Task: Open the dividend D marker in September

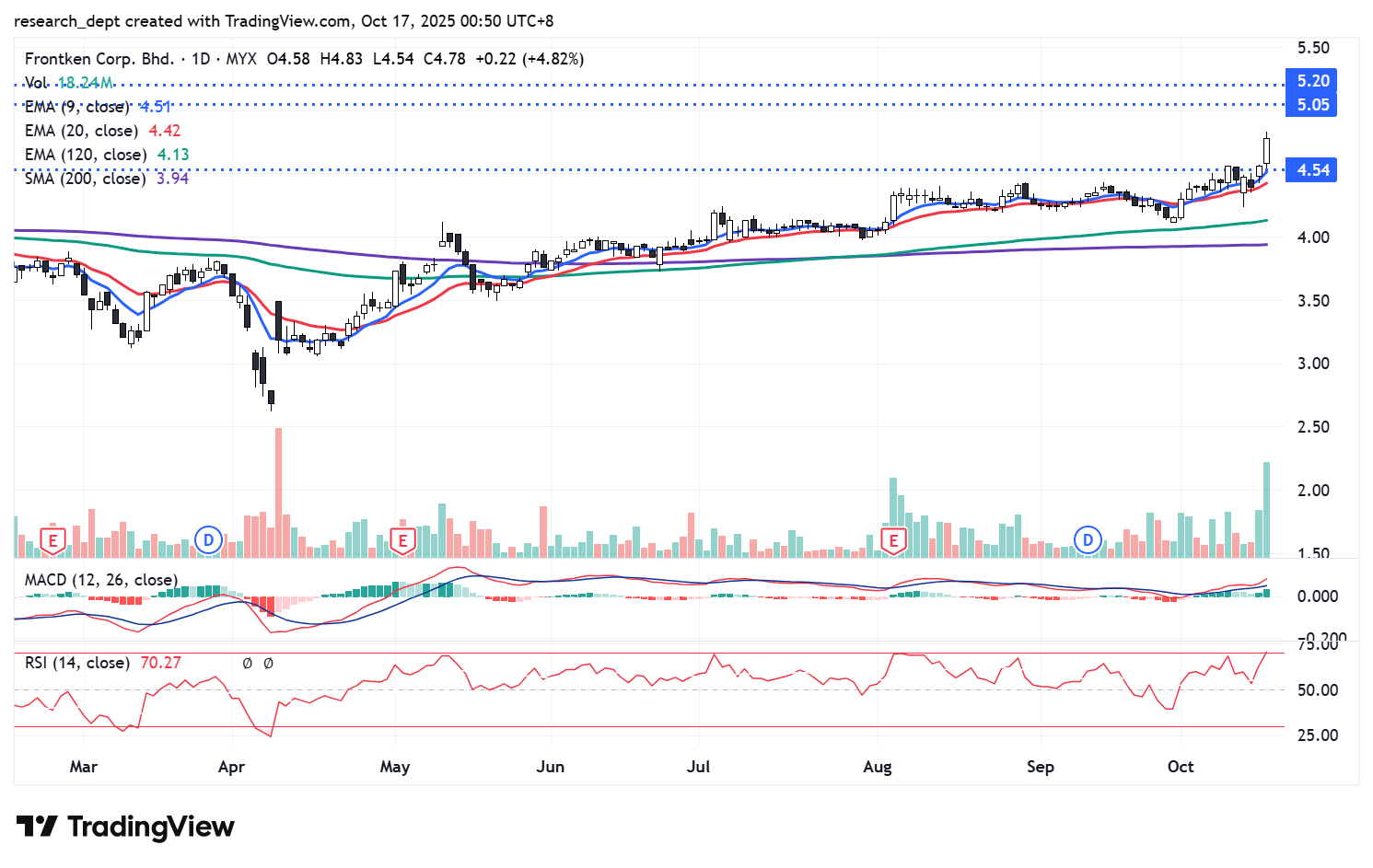Action: [x=1088, y=540]
